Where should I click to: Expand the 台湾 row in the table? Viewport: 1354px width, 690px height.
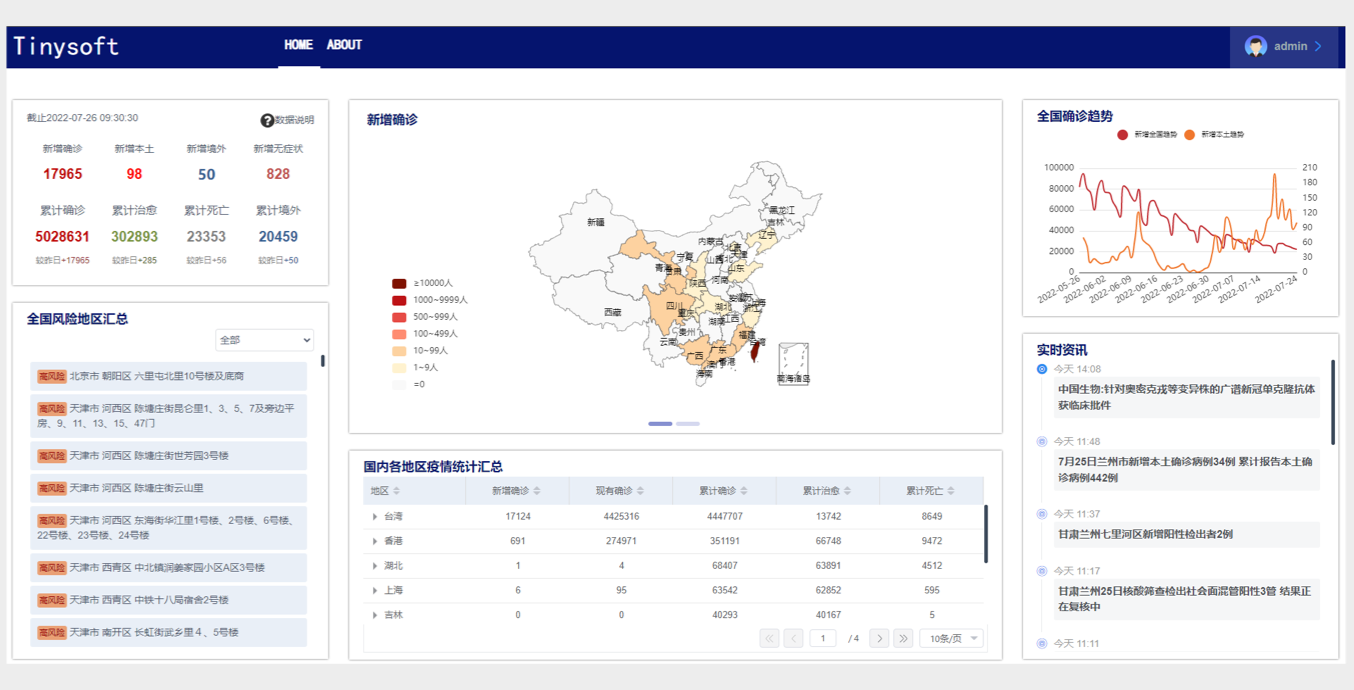click(375, 517)
